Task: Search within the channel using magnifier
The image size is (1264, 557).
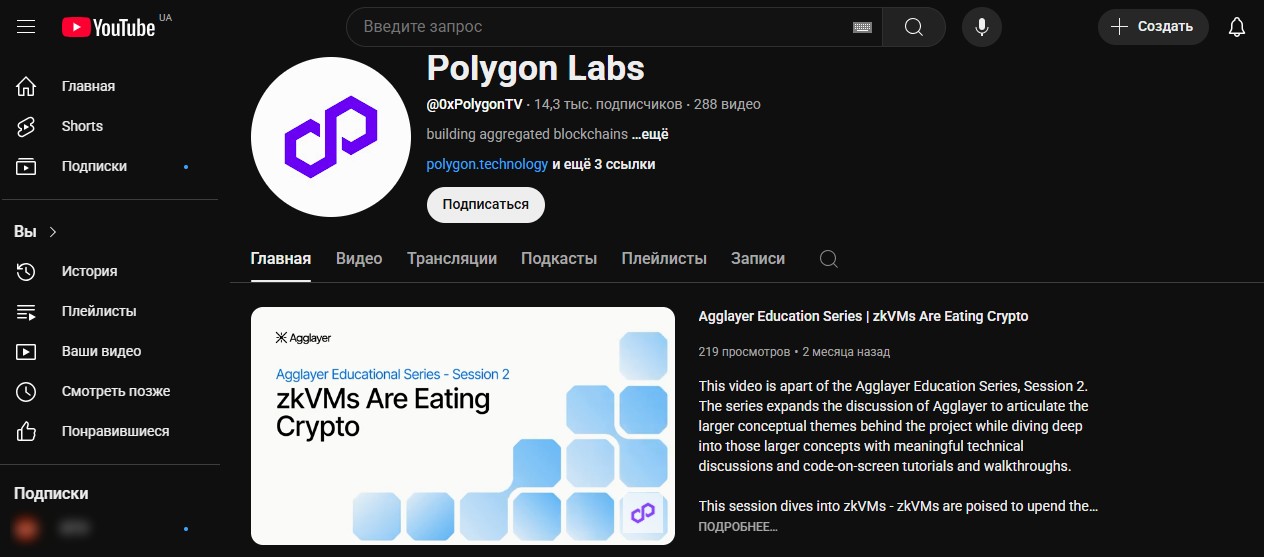Action: point(828,258)
